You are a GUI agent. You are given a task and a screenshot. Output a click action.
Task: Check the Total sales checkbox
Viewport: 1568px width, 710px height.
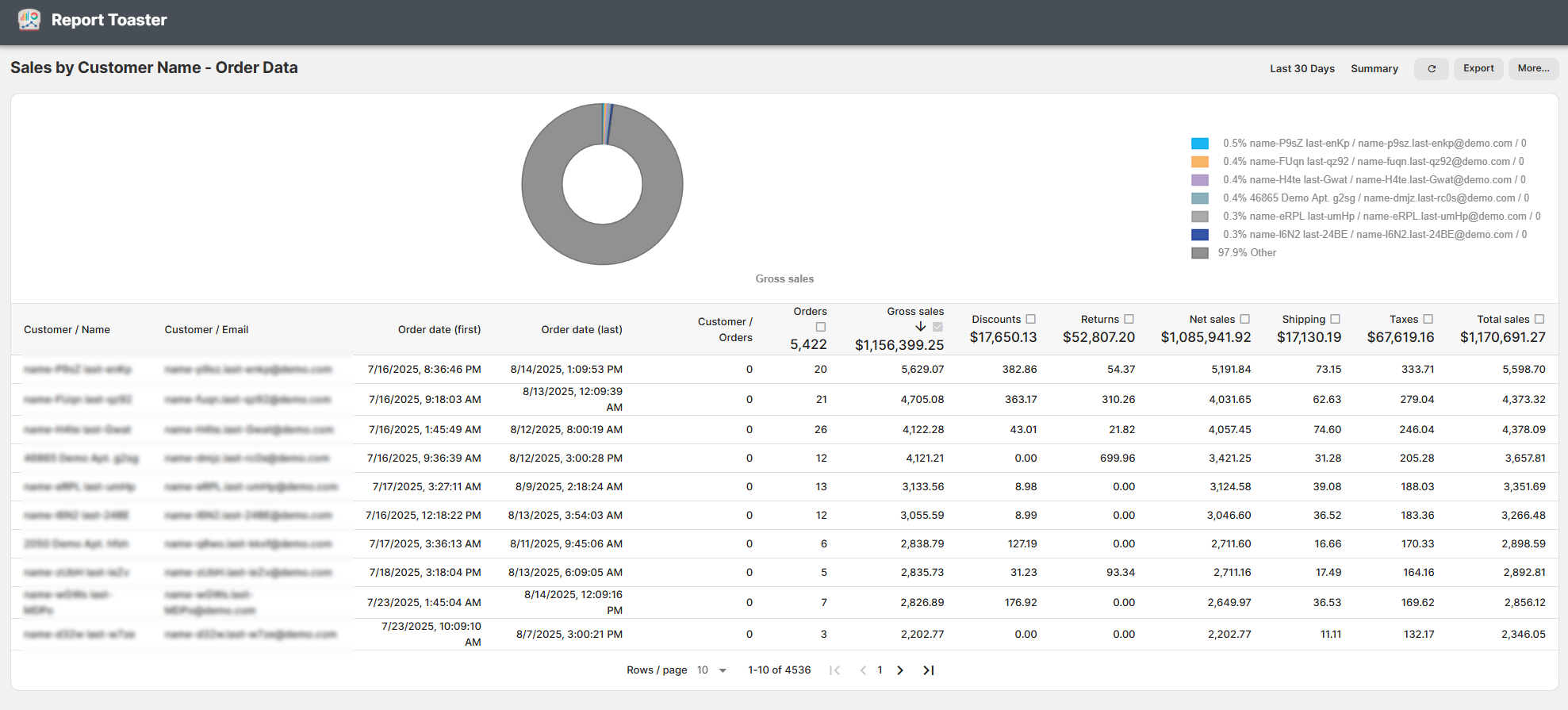point(1539,319)
